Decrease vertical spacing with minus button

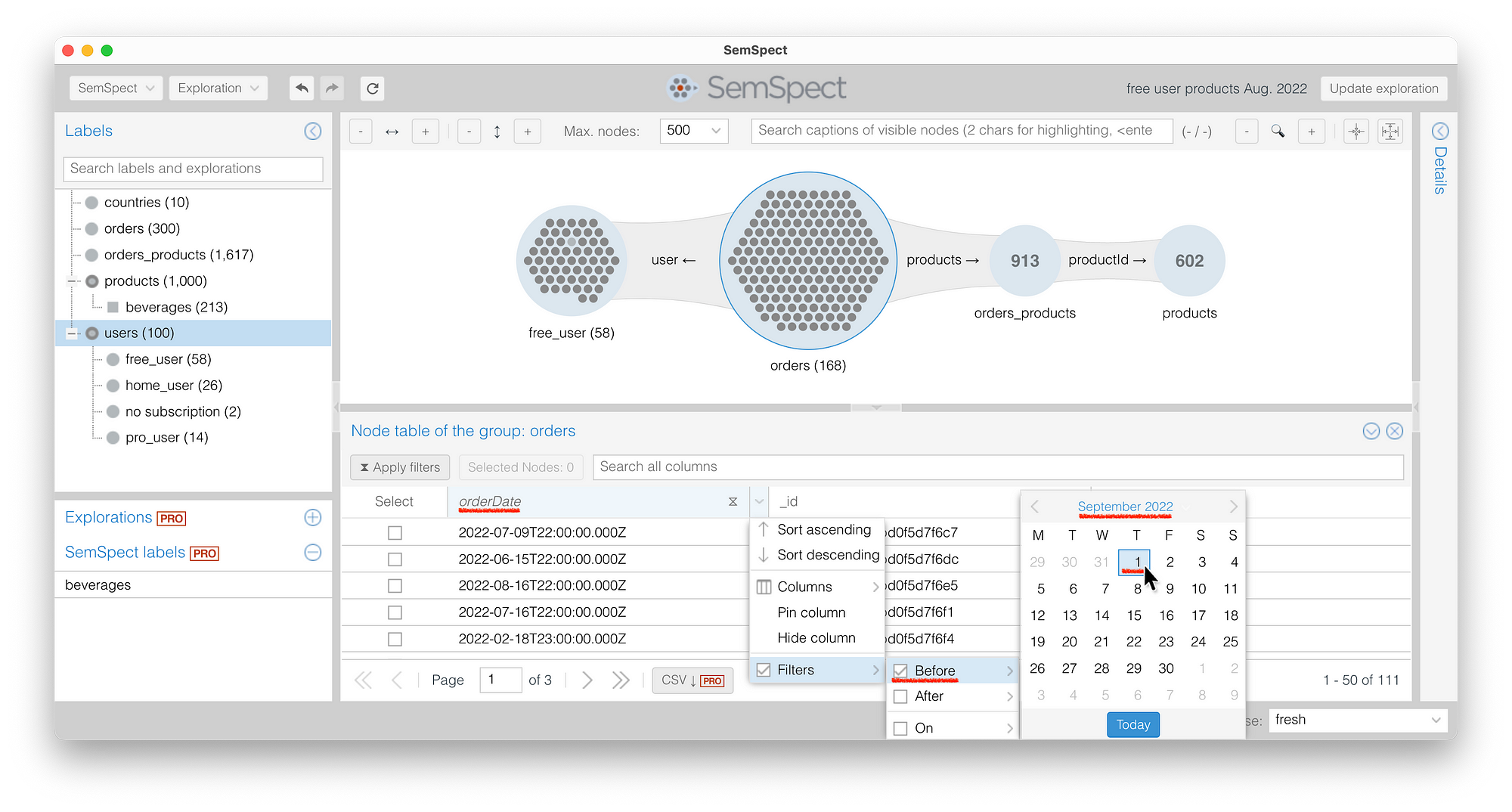[469, 131]
